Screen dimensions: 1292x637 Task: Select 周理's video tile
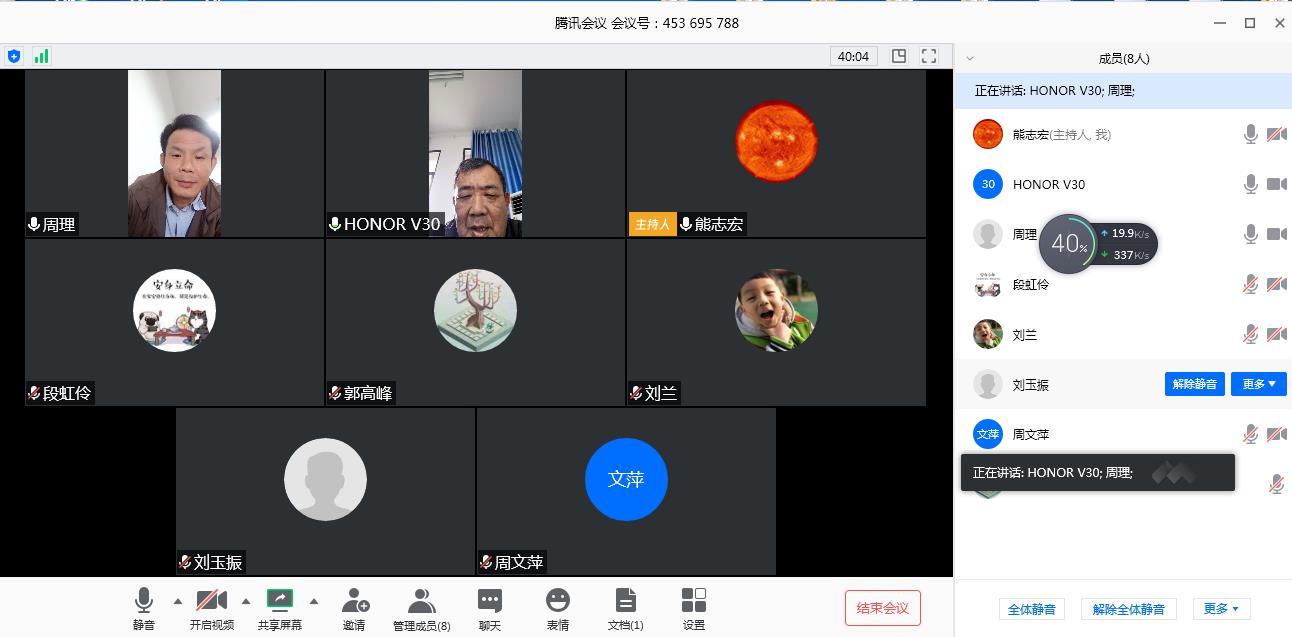(x=174, y=153)
